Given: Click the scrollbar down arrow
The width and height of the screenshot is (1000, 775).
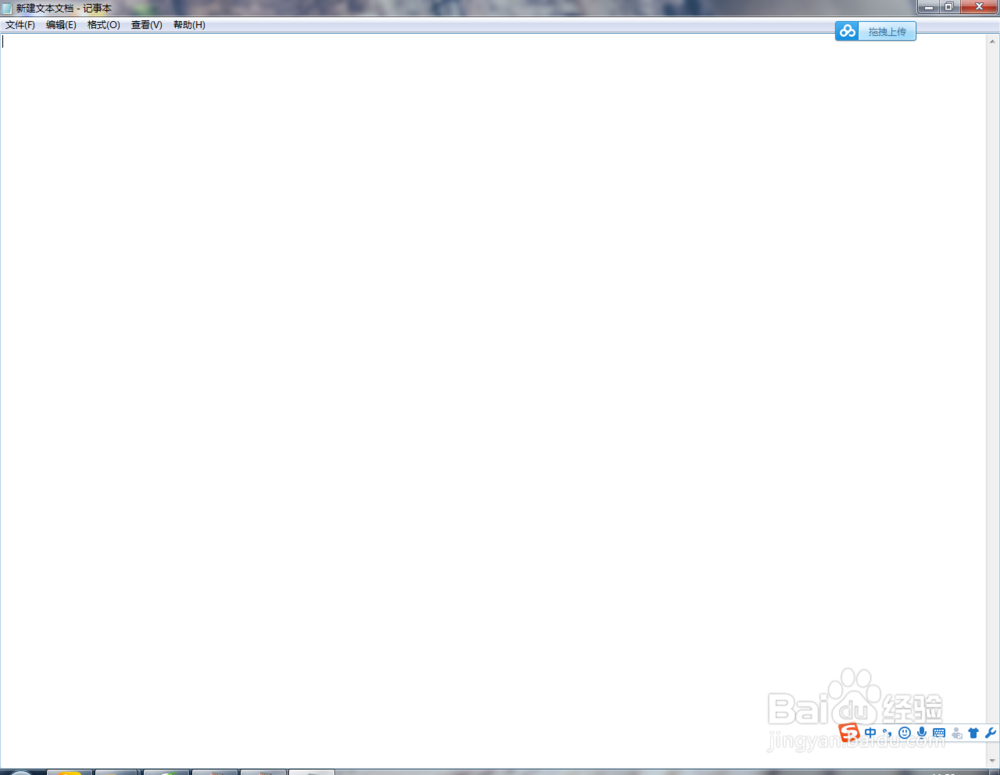Looking at the screenshot, I should [992, 760].
